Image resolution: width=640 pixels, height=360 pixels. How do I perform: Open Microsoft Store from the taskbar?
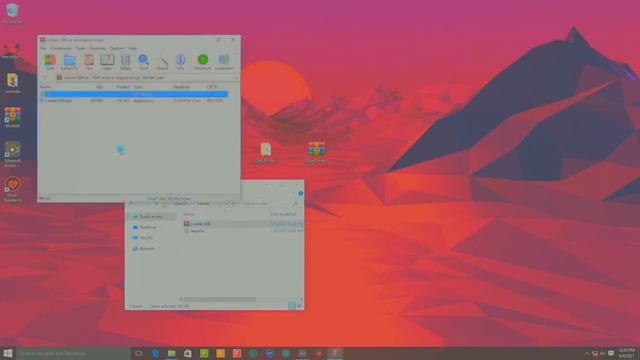188,353
